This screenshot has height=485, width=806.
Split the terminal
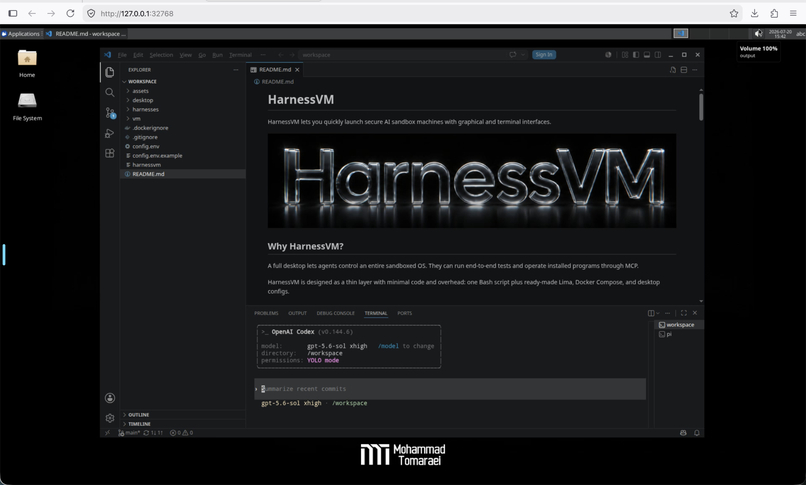coord(651,313)
